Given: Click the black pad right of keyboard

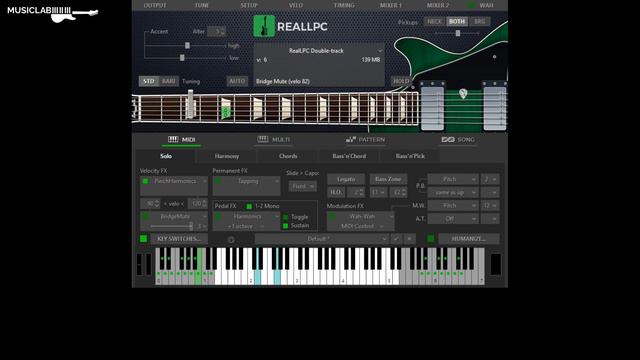Looking at the screenshot, I should (x=496, y=264).
